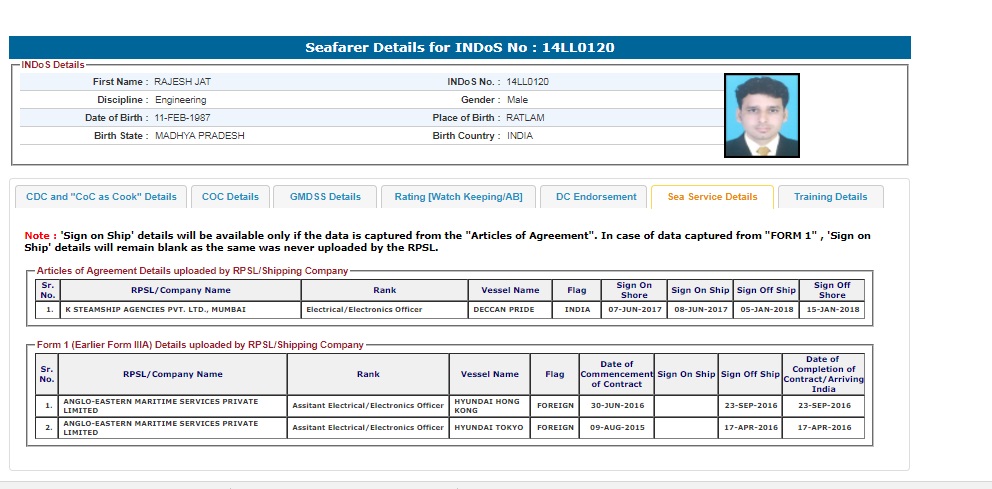The image size is (992, 489).
Task: Switch to the Training Details tab
Action: coord(830,197)
